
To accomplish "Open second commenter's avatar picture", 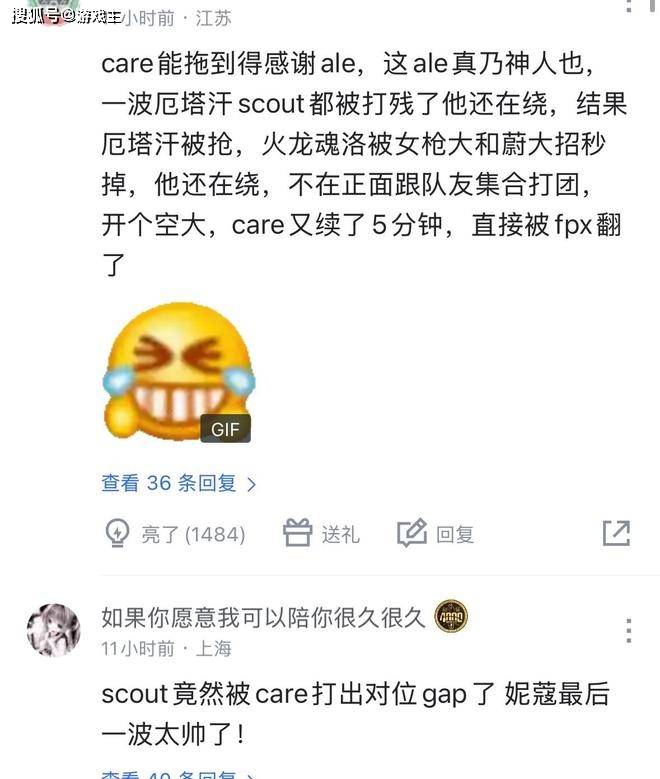I will [54, 630].
